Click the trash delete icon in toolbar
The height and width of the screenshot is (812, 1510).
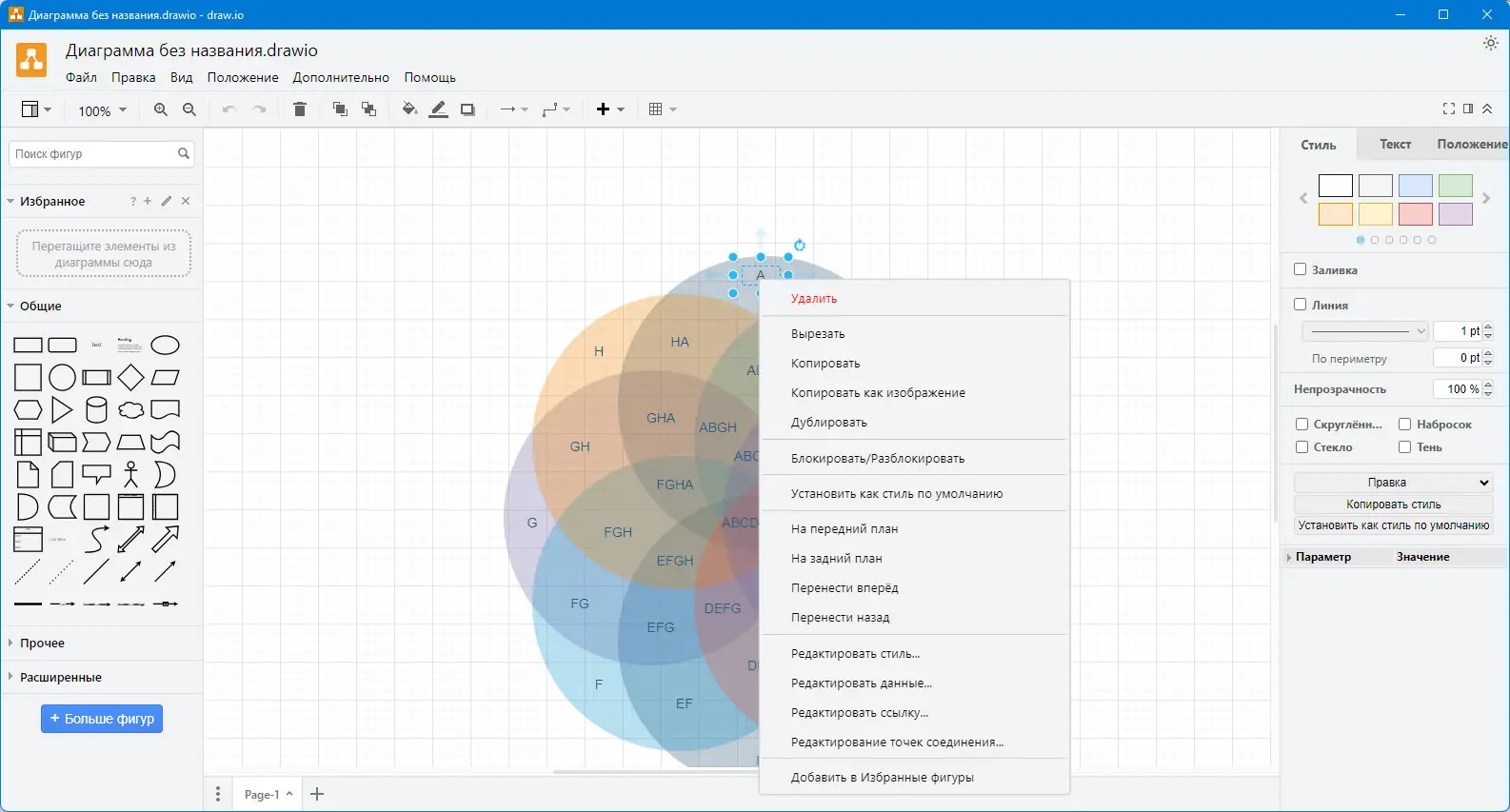[300, 109]
